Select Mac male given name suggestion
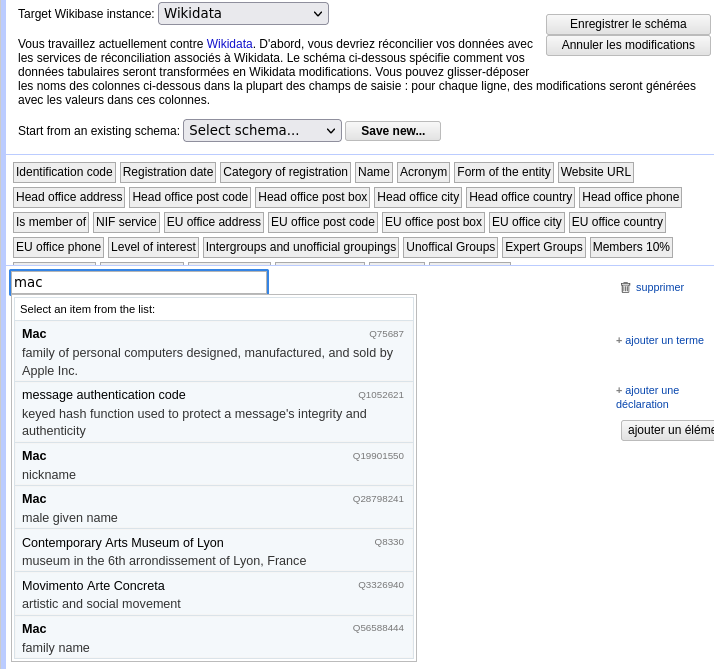This screenshot has height=669, width=714. 214,507
